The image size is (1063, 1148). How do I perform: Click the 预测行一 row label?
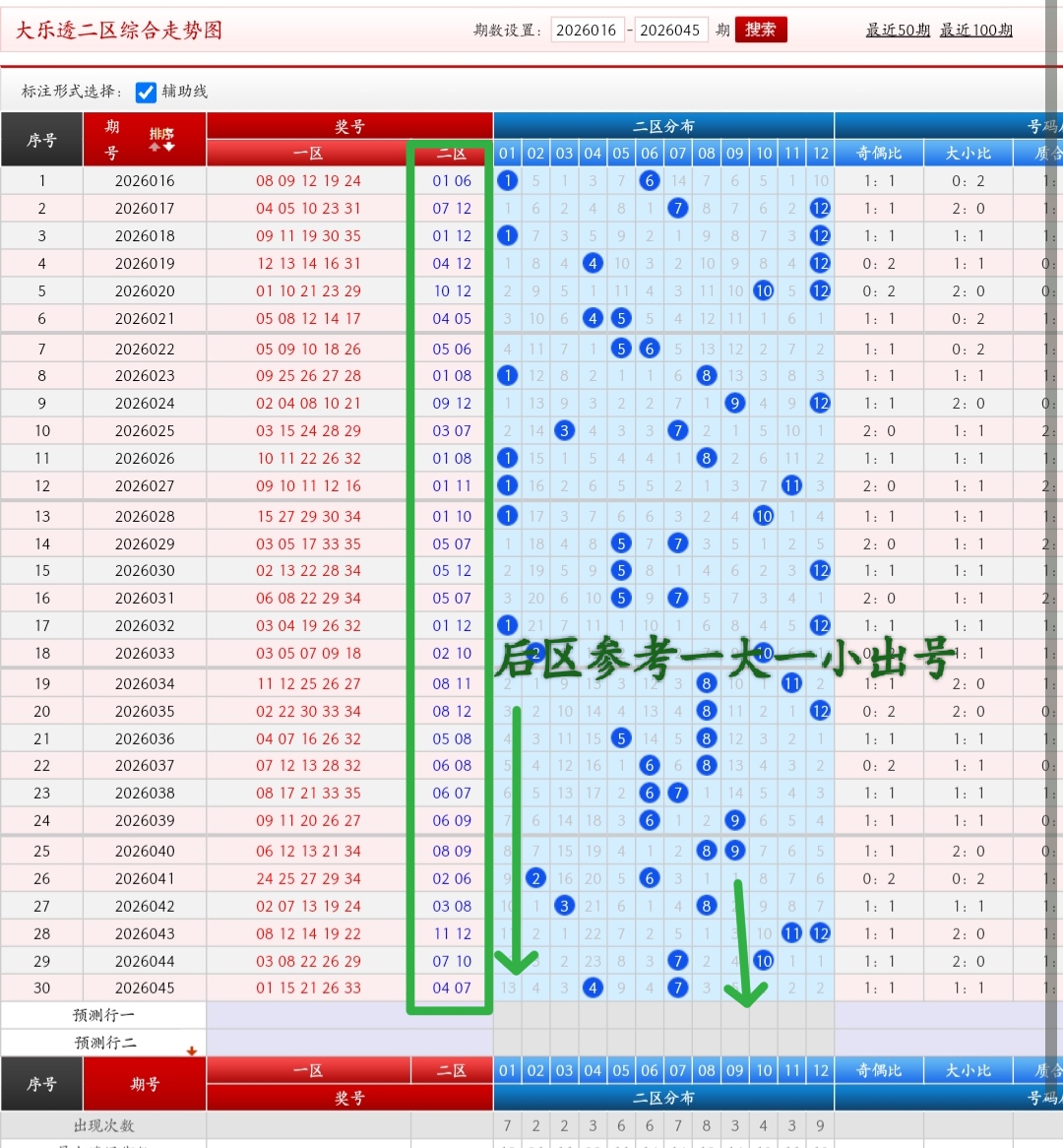coord(103,1015)
